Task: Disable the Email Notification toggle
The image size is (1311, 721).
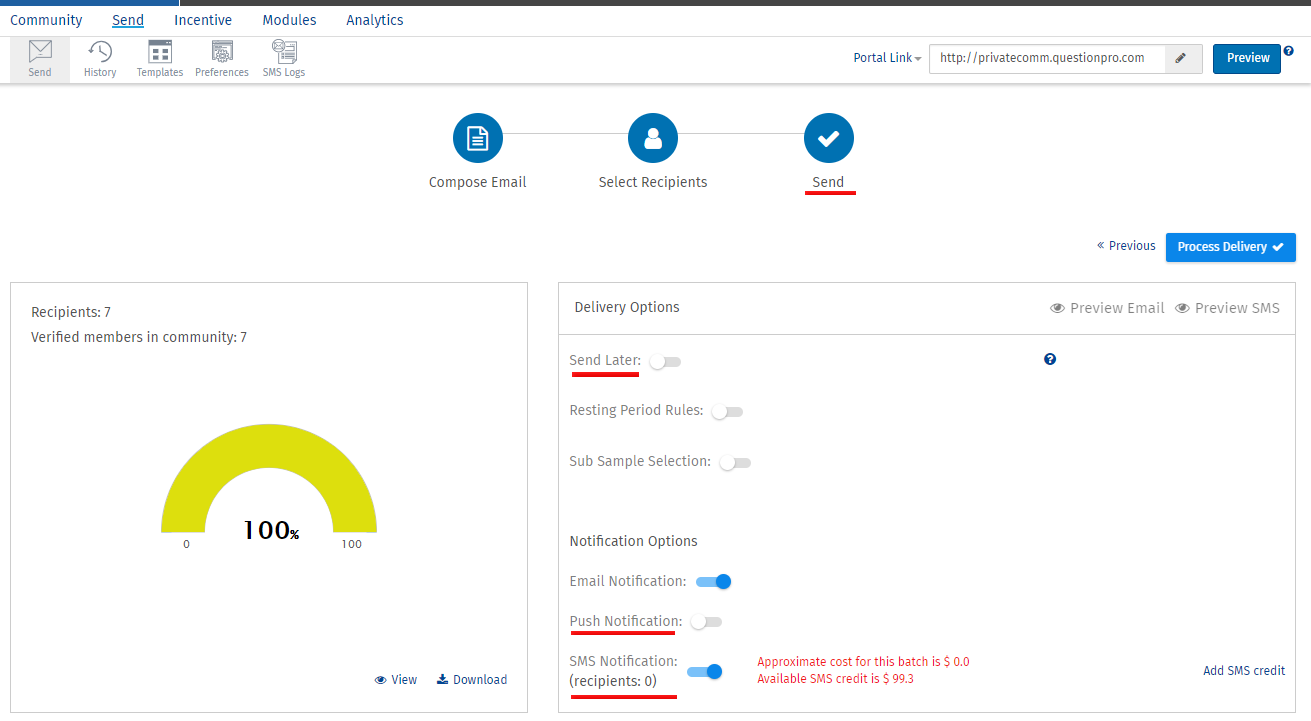Action: click(x=714, y=582)
